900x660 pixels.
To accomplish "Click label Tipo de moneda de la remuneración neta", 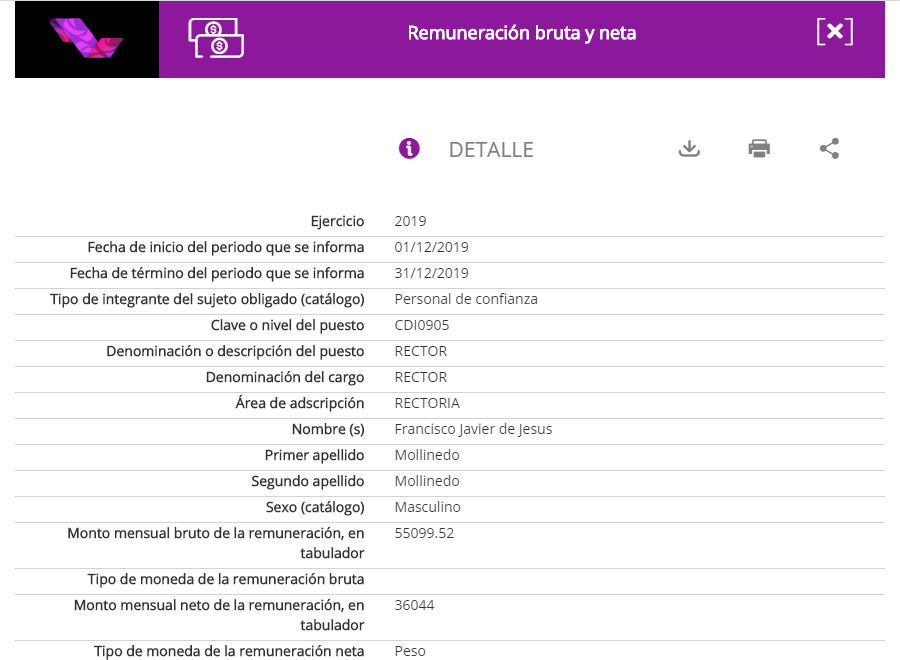I will pos(229,651).
